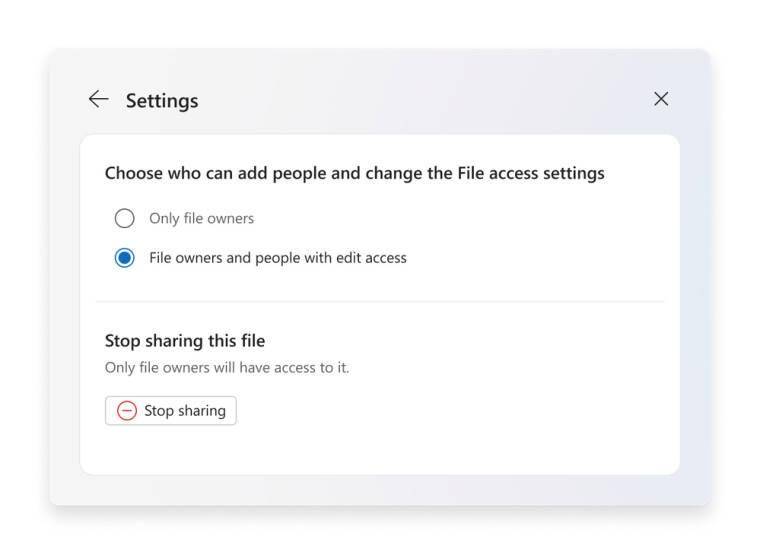
Task: Click the 'Choose who can add people' heading
Action: click(355, 173)
